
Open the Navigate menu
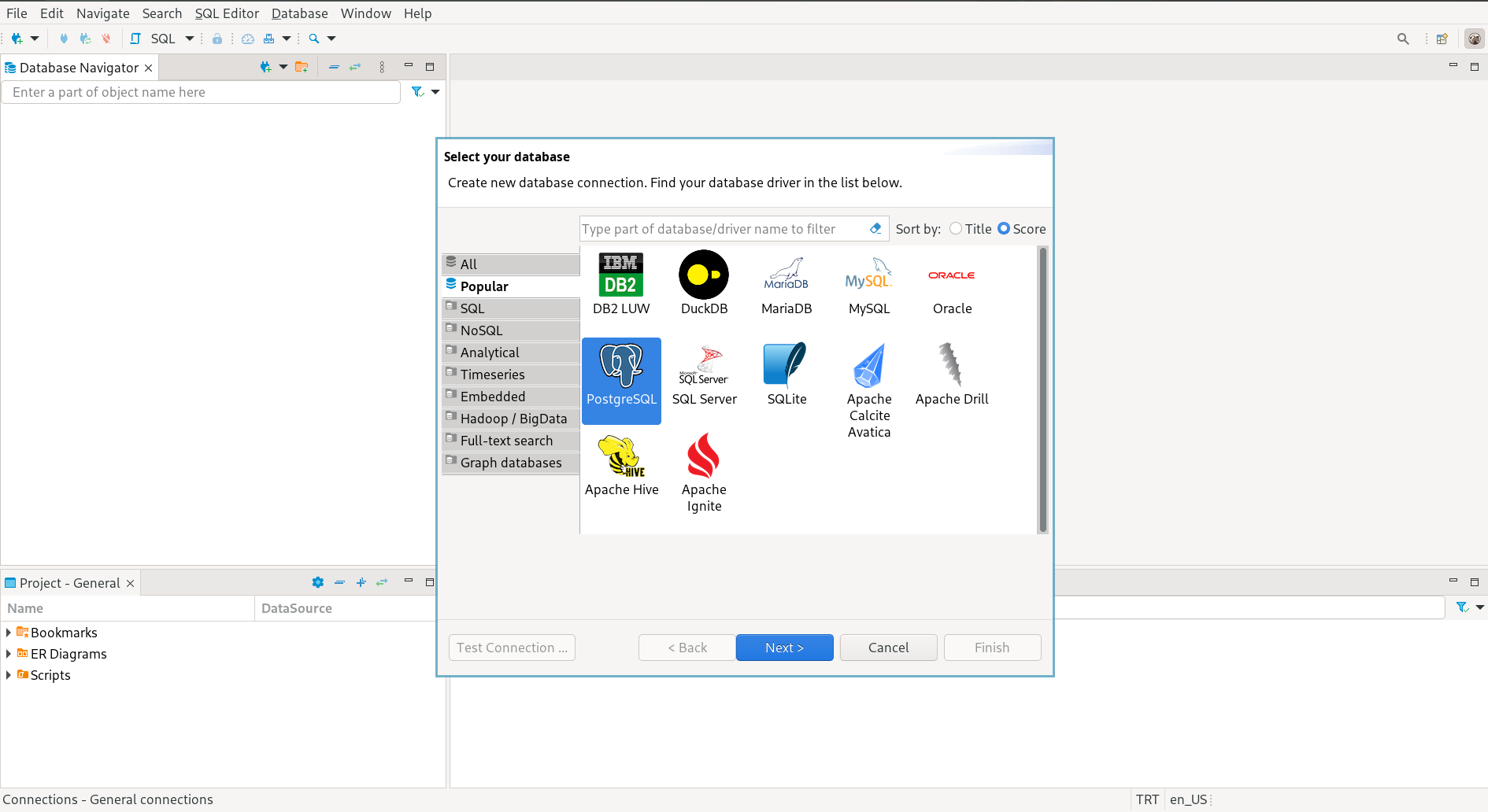pos(103,13)
